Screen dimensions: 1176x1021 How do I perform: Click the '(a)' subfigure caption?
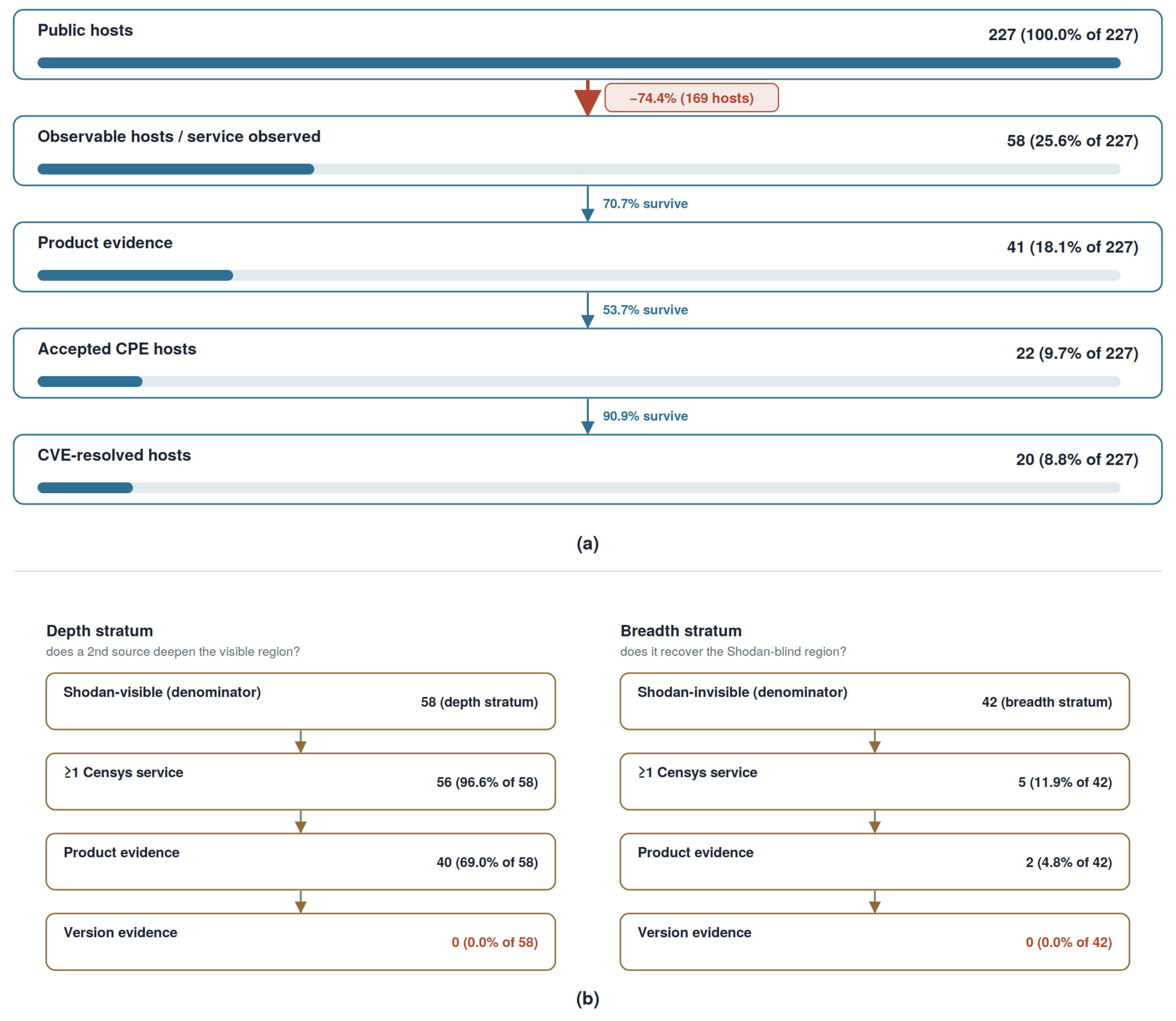coord(587,544)
